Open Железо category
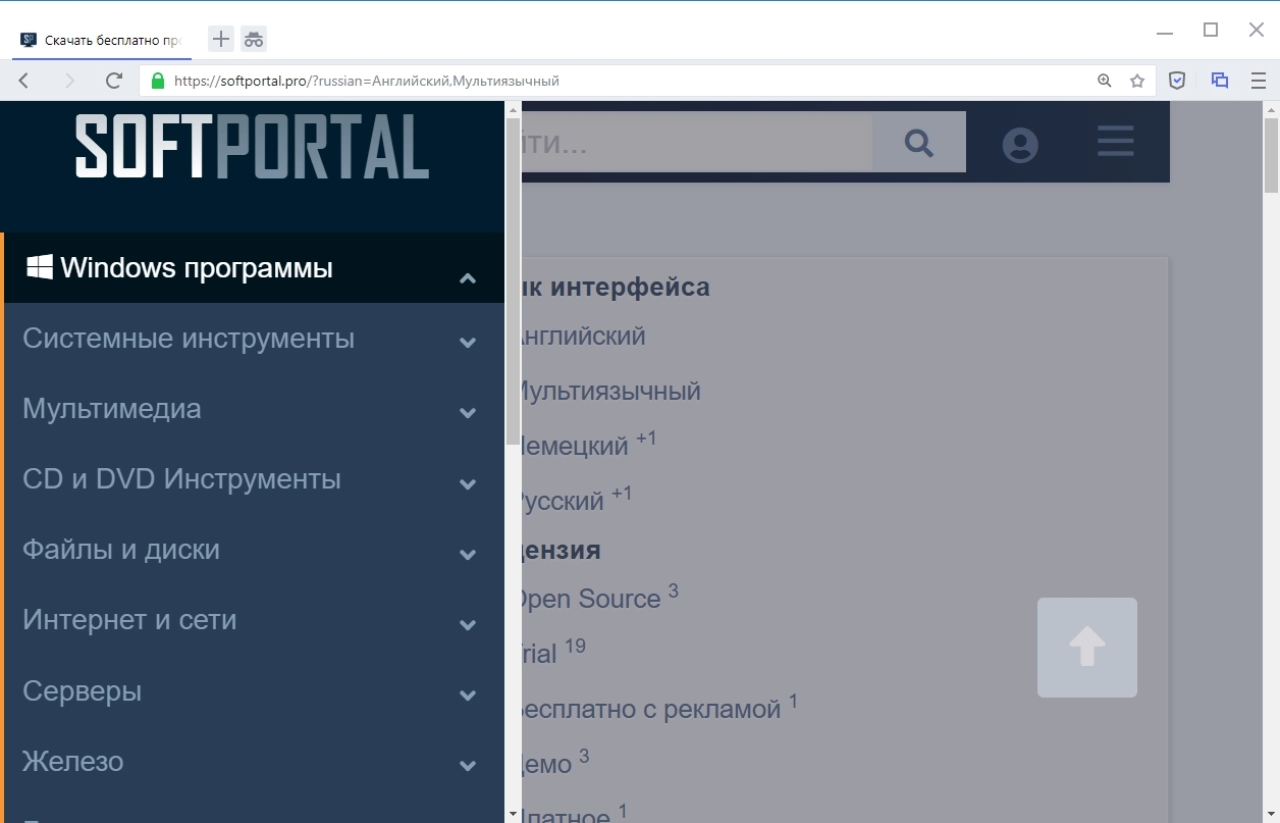The width and height of the screenshot is (1280, 823). click(x=73, y=761)
